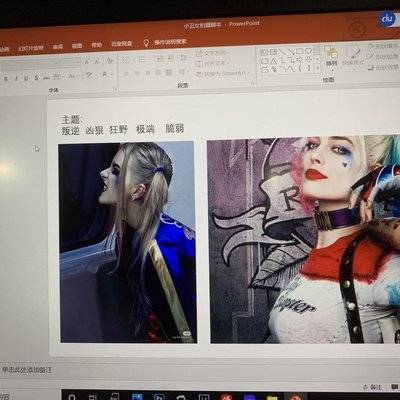Open the font dialog launcher arrow
Screen dimensions: 400x400
tap(115, 89)
